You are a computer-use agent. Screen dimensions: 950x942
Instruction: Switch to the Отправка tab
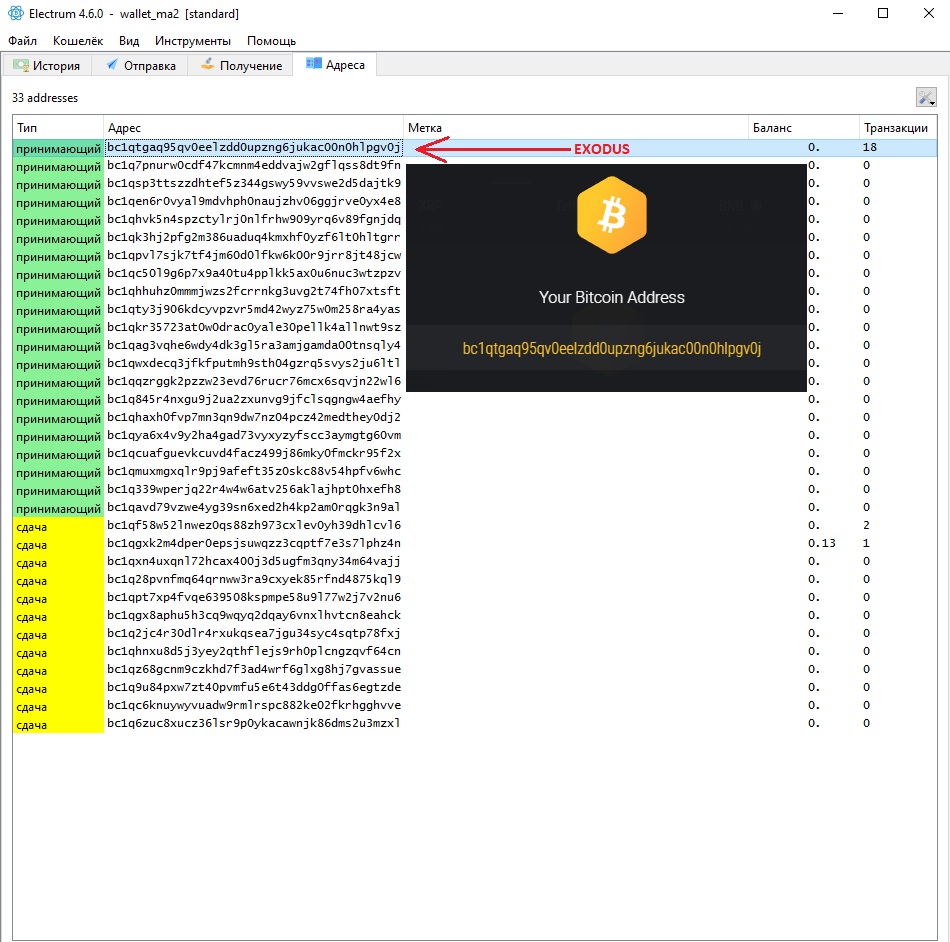point(140,65)
